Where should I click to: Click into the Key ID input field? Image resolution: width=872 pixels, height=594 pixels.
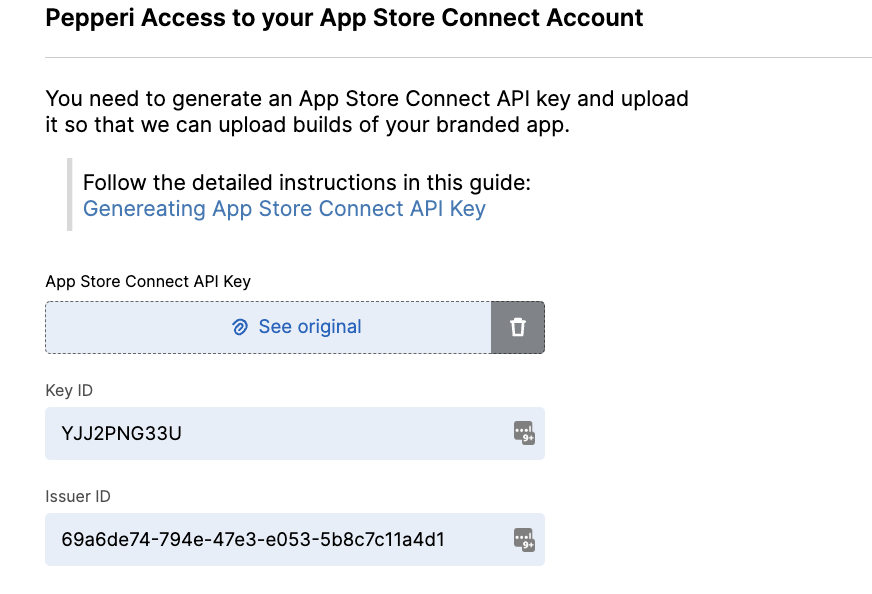(295, 433)
